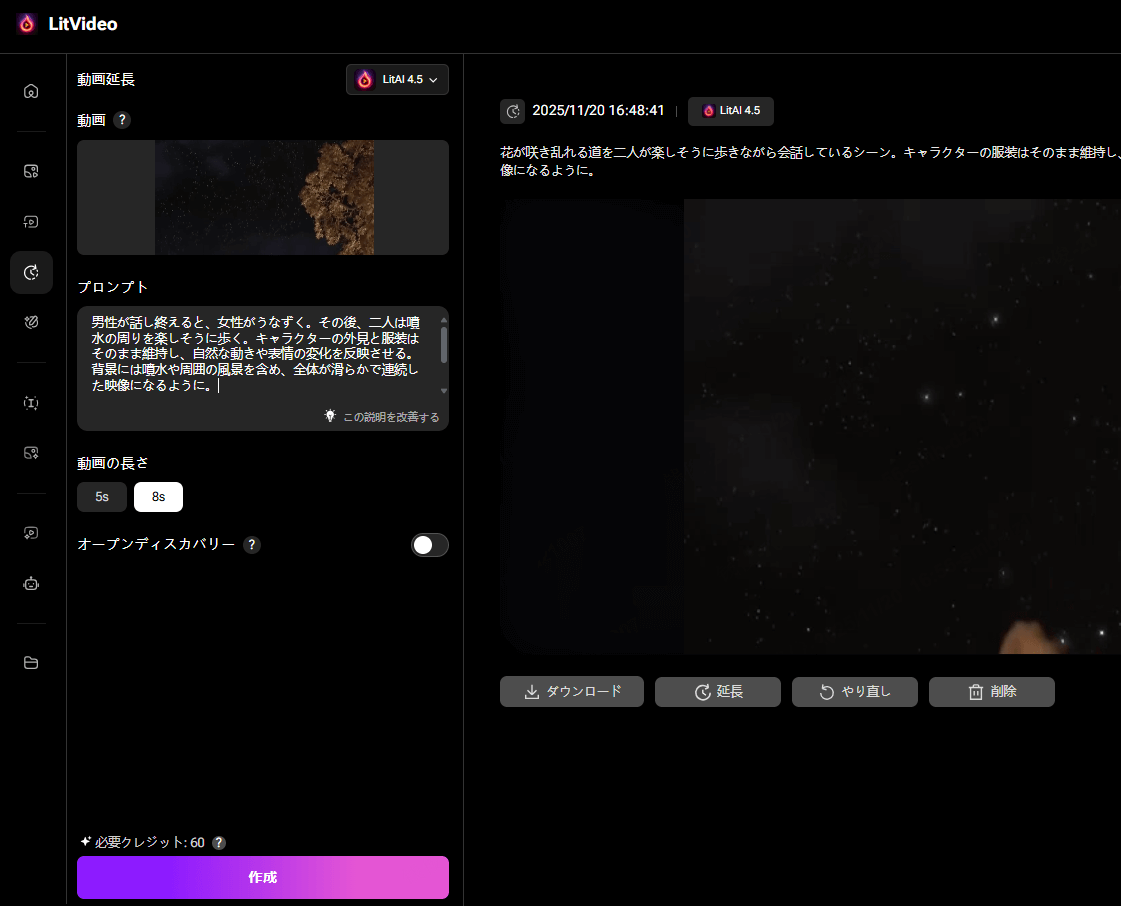Select the text frame tool icon
The width and height of the screenshot is (1121, 906).
pyautogui.click(x=31, y=402)
